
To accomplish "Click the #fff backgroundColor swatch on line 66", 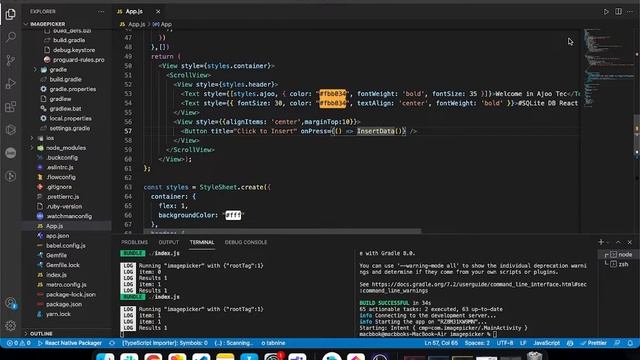I will click(x=233, y=215).
